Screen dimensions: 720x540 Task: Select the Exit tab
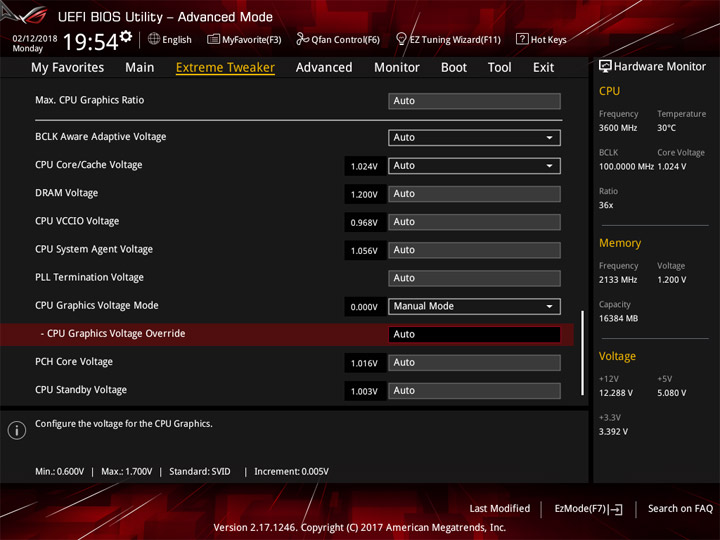(x=543, y=68)
